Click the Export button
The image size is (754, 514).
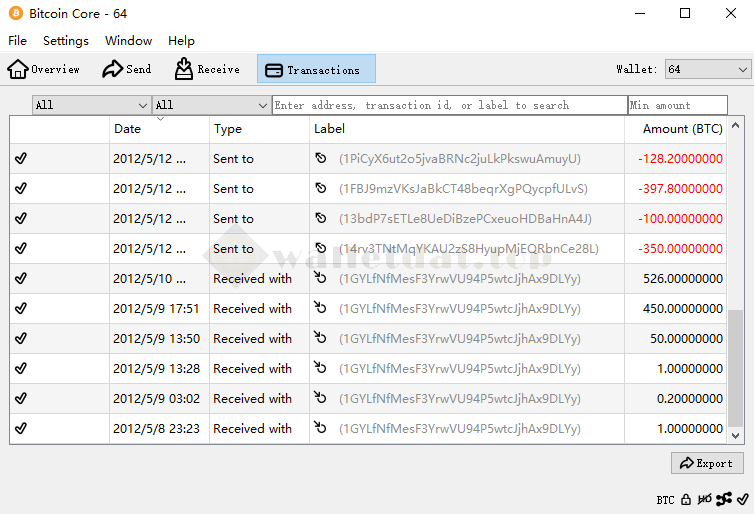(707, 463)
